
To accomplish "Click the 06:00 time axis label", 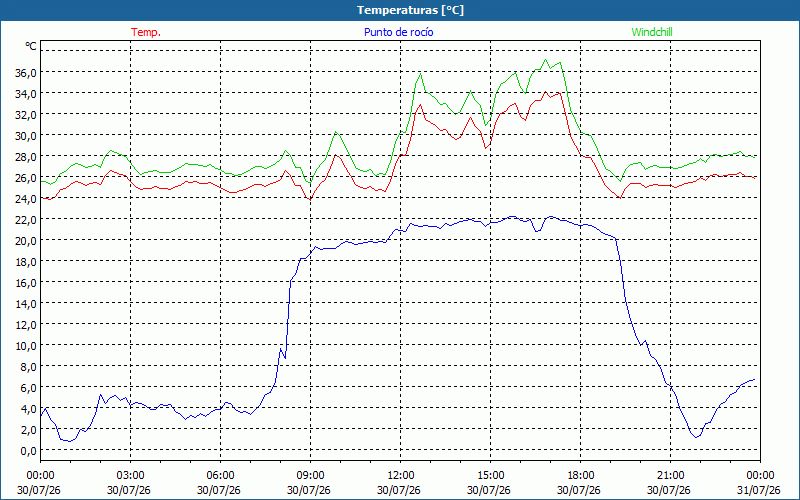I will (220, 476).
